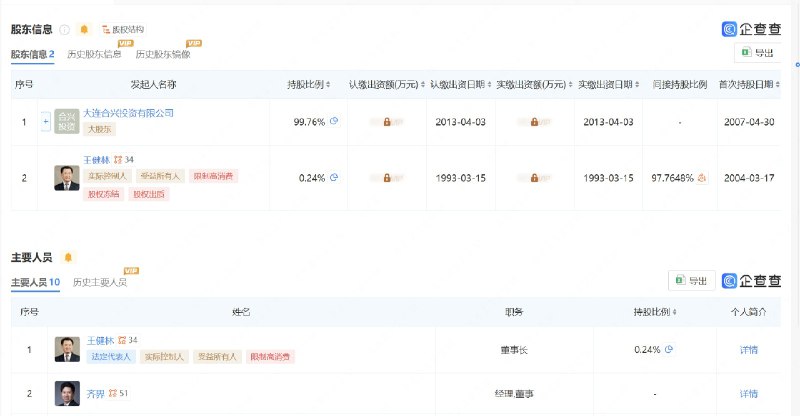Switch to 历史股东信息 tab

point(94,54)
